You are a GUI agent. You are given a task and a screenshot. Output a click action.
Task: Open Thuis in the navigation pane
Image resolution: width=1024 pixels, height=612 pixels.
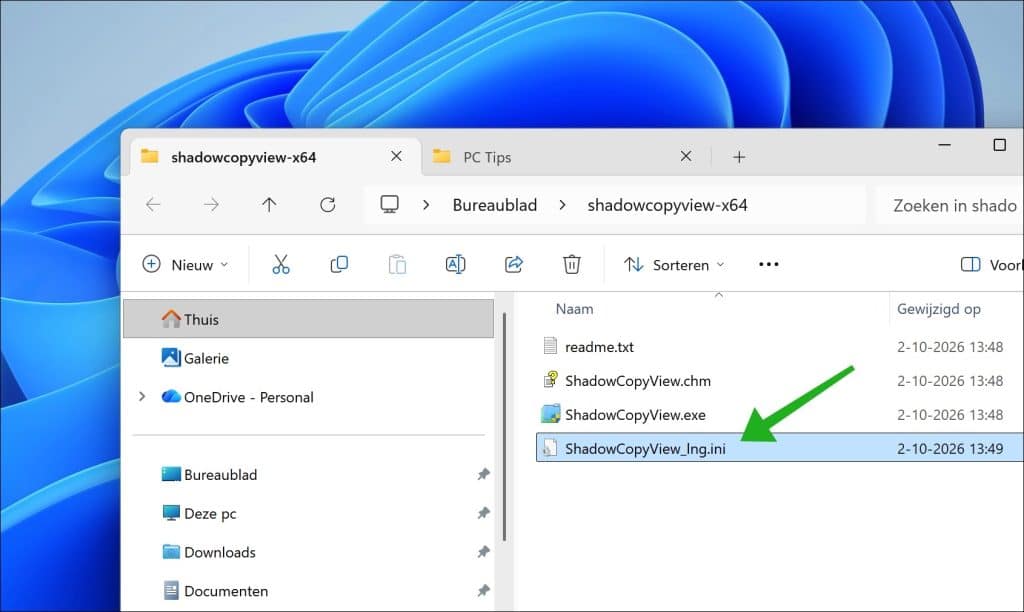[308, 319]
